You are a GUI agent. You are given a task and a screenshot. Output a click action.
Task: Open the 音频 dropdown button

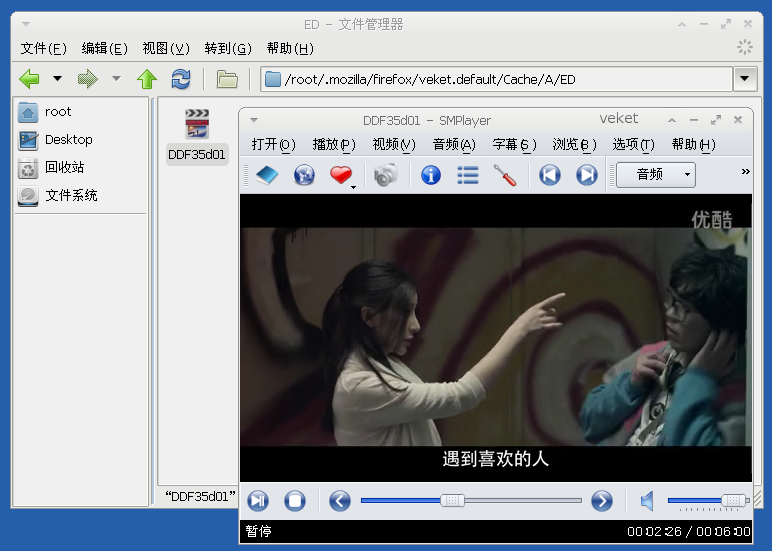point(656,175)
